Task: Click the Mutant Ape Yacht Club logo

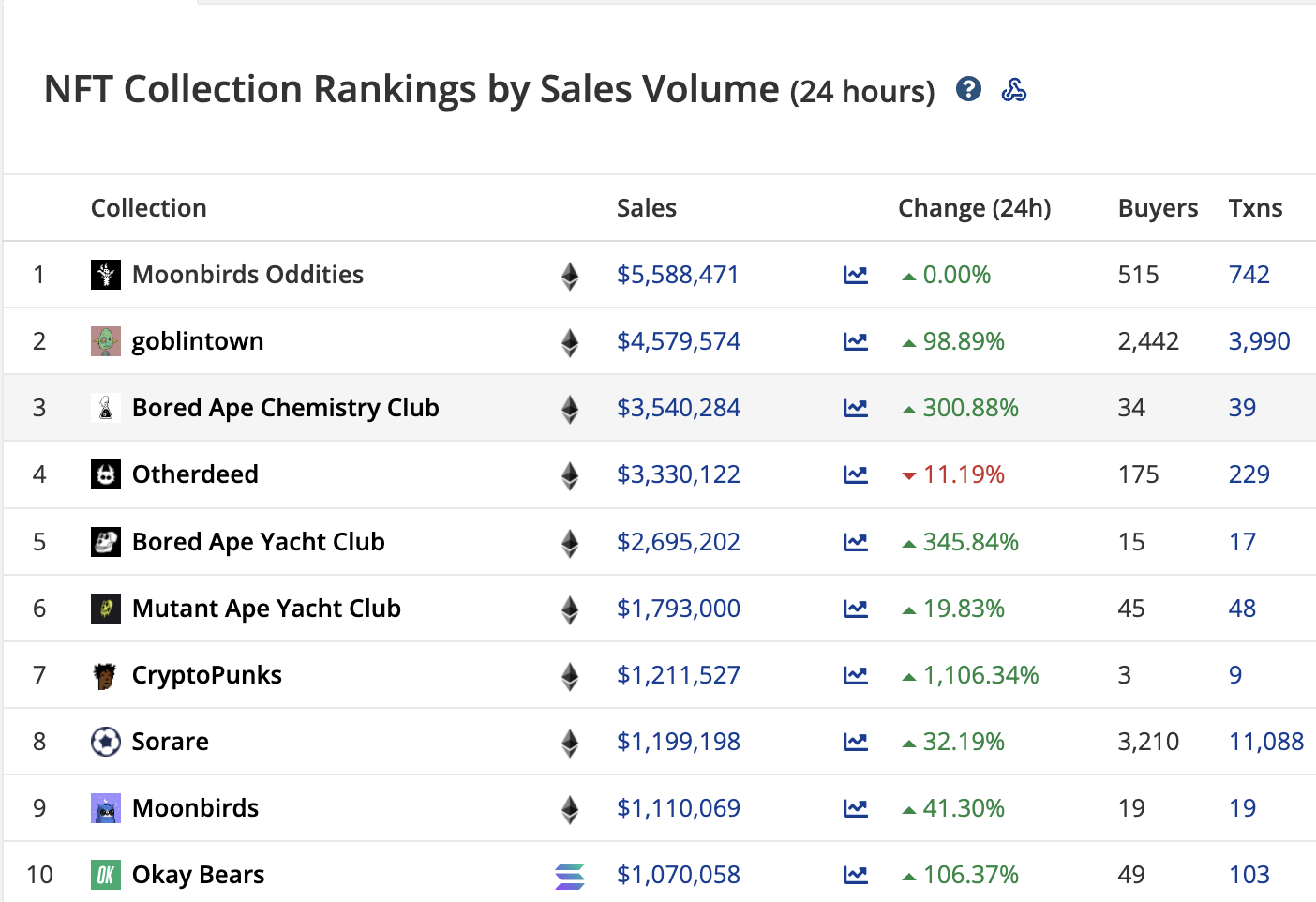Action: point(106,609)
